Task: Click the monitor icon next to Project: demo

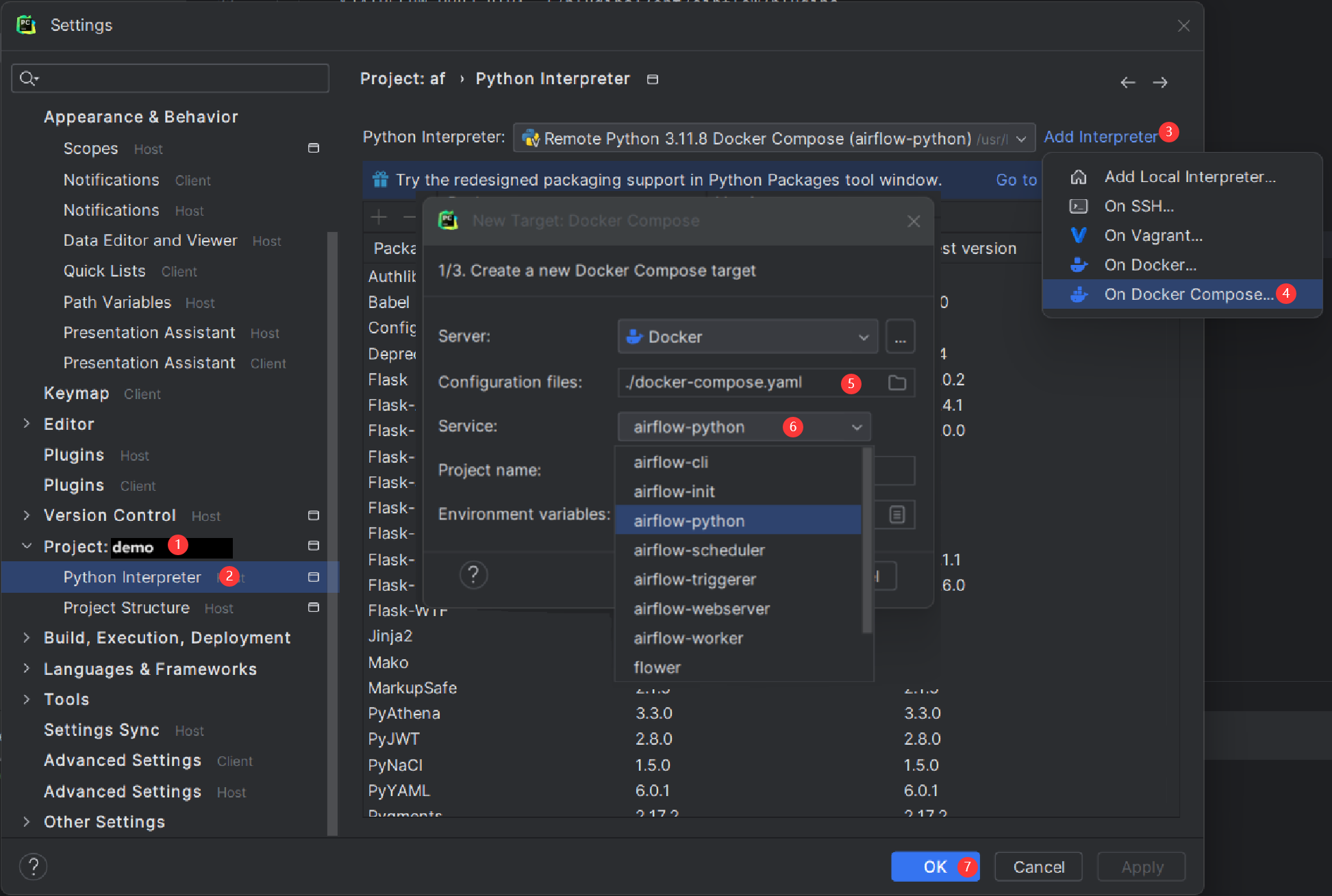Action: (x=314, y=546)
